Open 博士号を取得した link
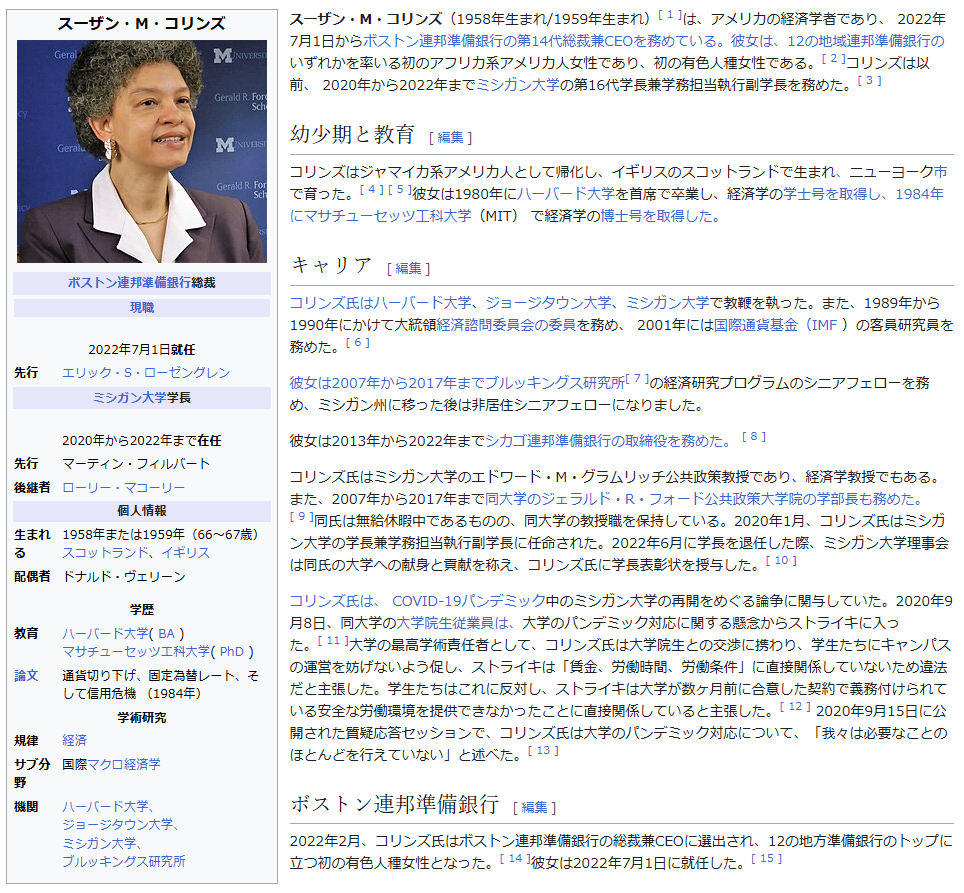The width and height of the screenshot is (964, 893). tap(660, 216)
